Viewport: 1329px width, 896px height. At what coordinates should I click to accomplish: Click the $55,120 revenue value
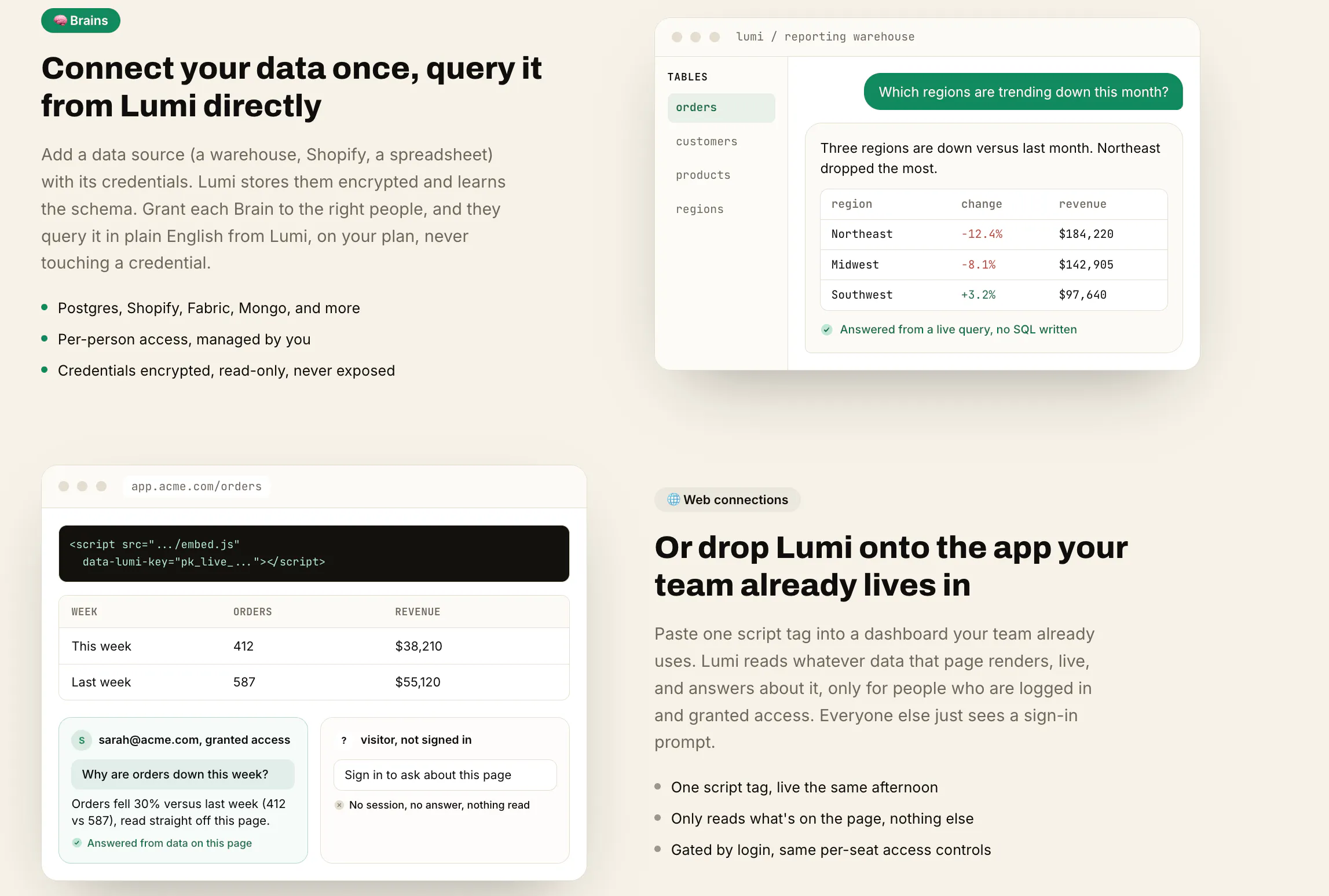click(418, 682)
